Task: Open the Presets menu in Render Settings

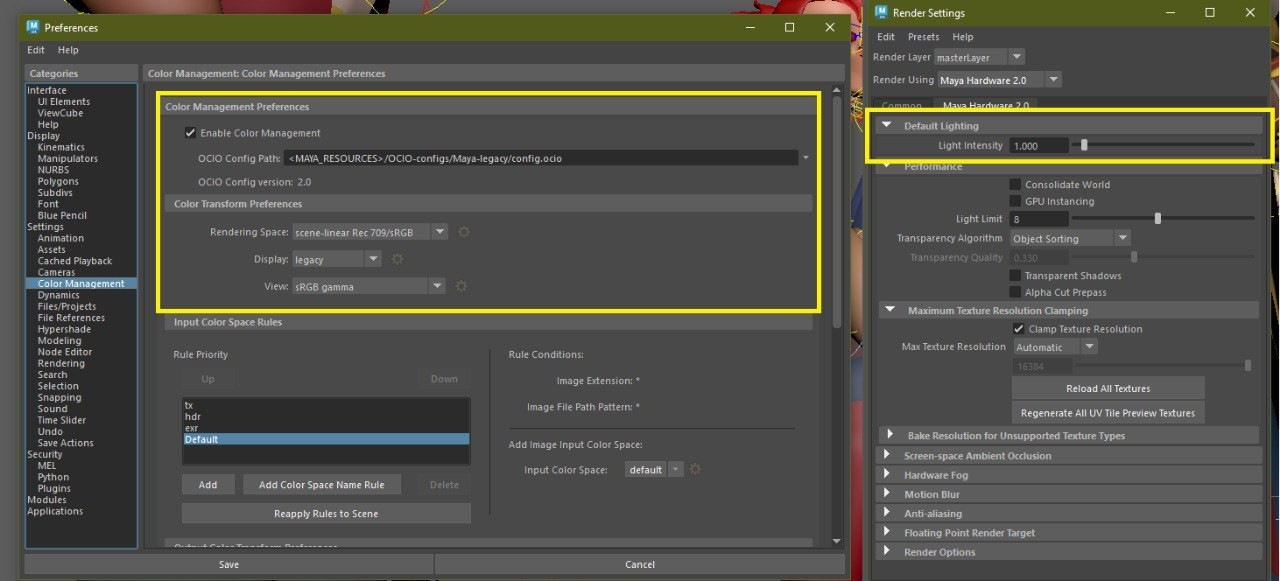Action: coord(923,37)
